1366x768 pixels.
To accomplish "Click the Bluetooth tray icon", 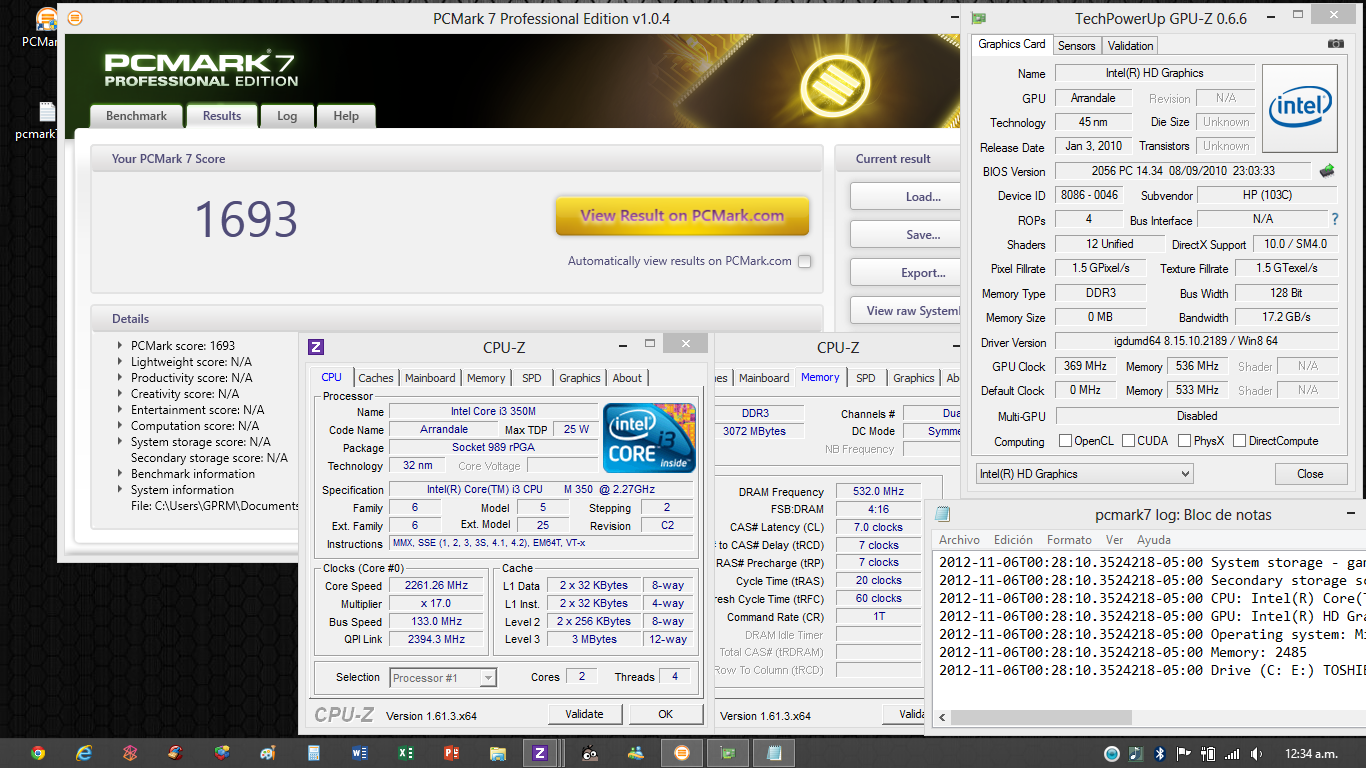I will 1160,753.
